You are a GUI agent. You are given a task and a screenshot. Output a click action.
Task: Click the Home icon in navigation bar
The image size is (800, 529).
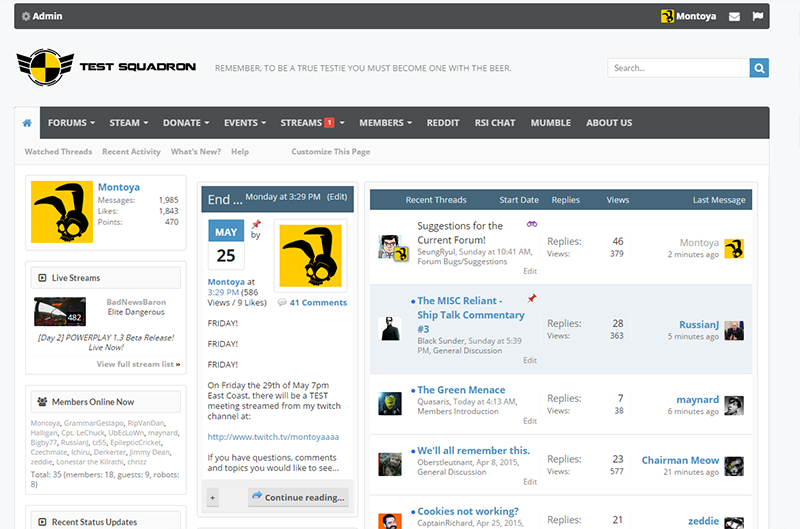27,123
